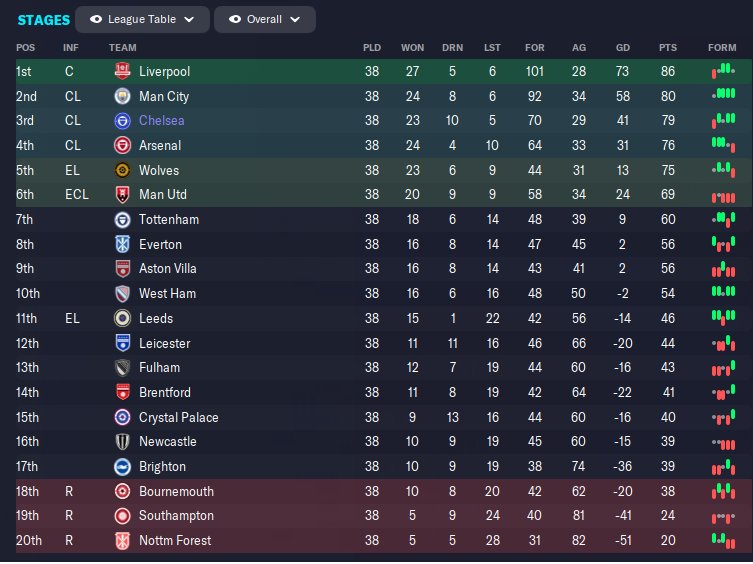Click the Wolves club badge icon
This screenshot has width=753, height=564.
123,170
